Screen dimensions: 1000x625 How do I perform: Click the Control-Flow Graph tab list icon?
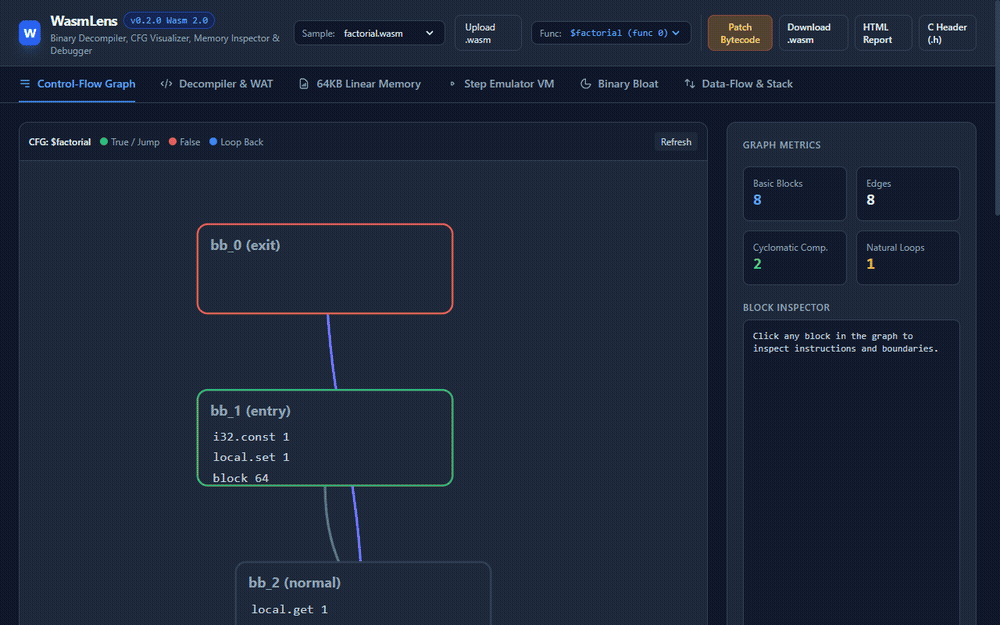point(25,84)
